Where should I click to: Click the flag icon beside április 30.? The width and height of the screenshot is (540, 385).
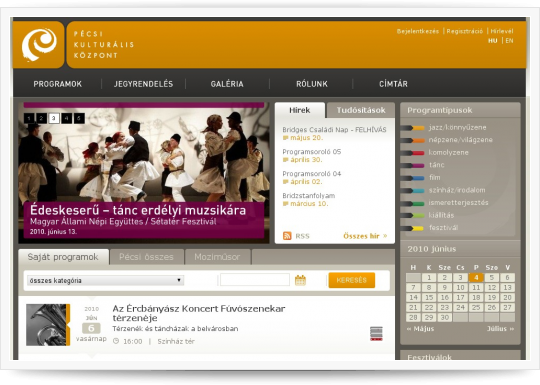click(x=285, y=160)
